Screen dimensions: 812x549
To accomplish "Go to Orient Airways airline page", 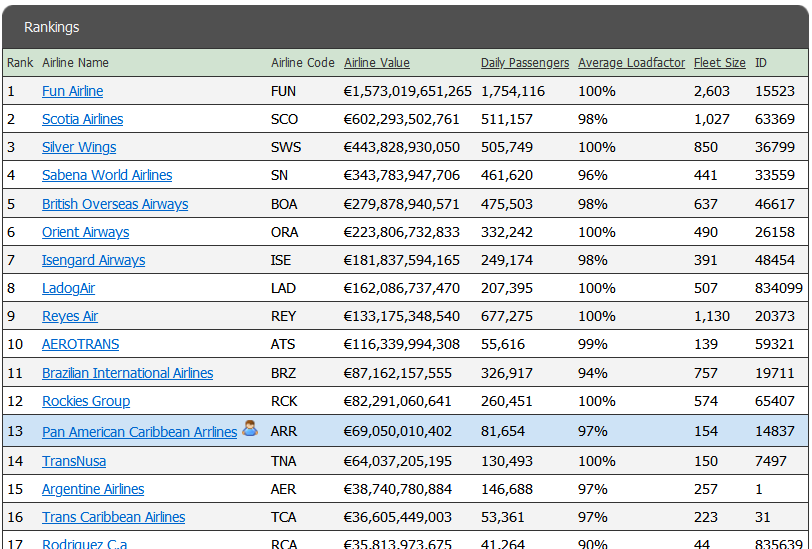I will pyautogui.click(x=85, y=232).
